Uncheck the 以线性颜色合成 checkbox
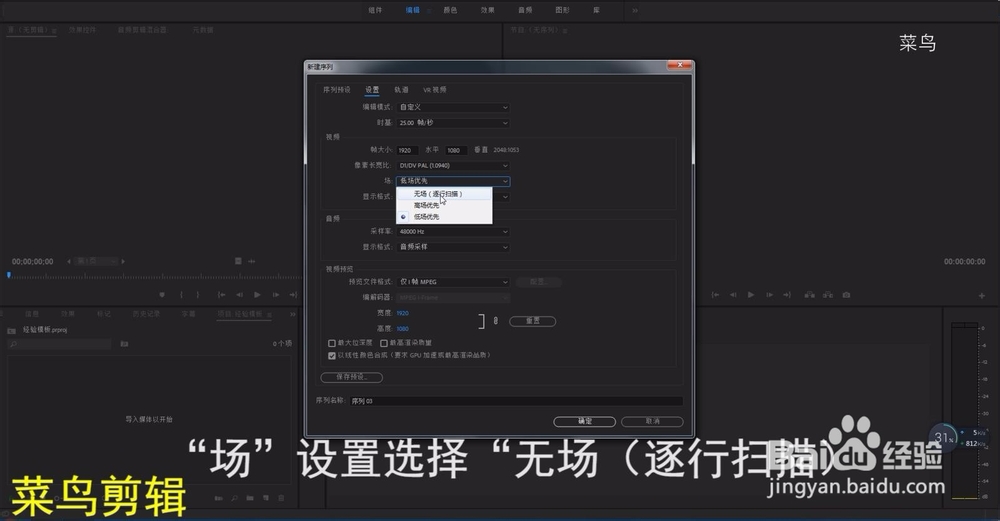The height and width of the screenshot is (521, 1000). pos(332,356)
